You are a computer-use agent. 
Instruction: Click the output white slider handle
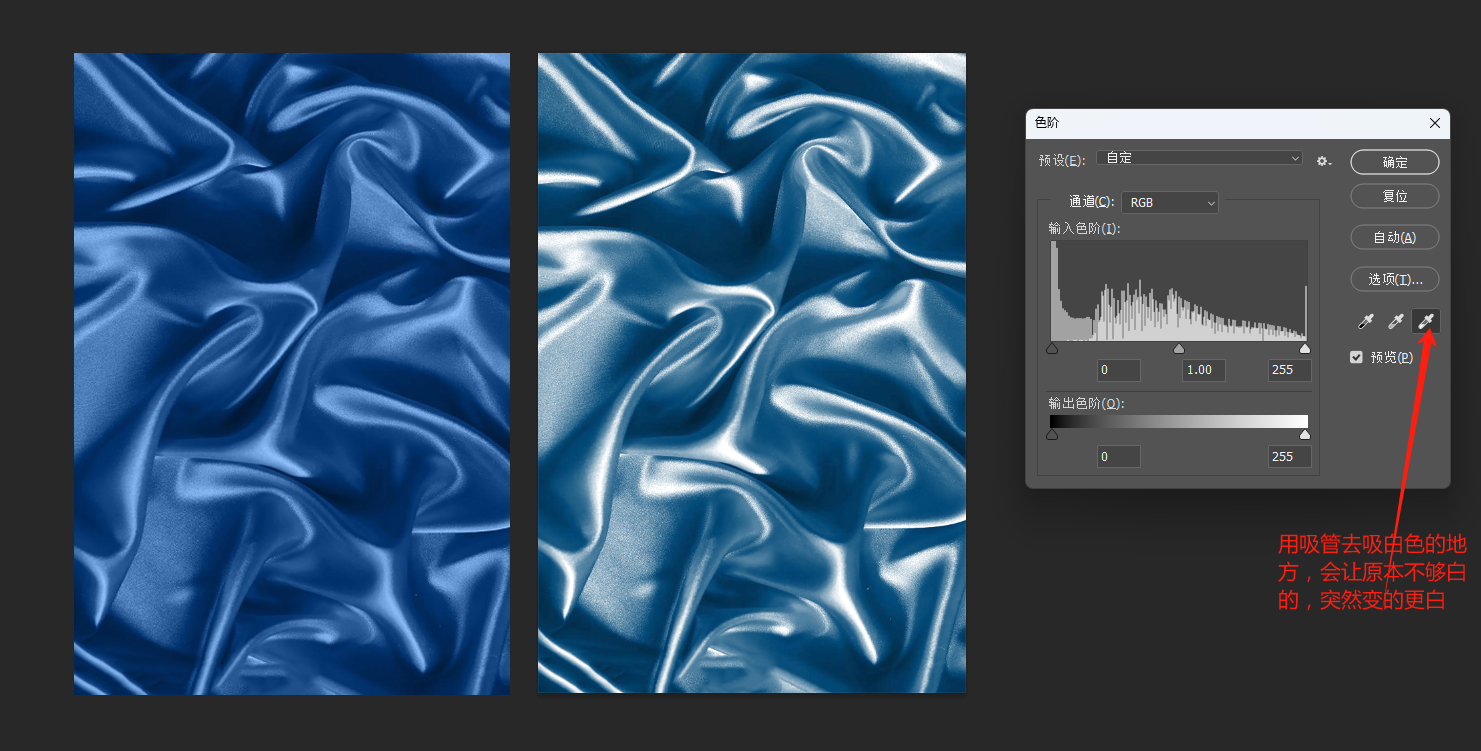(1305, 435)
